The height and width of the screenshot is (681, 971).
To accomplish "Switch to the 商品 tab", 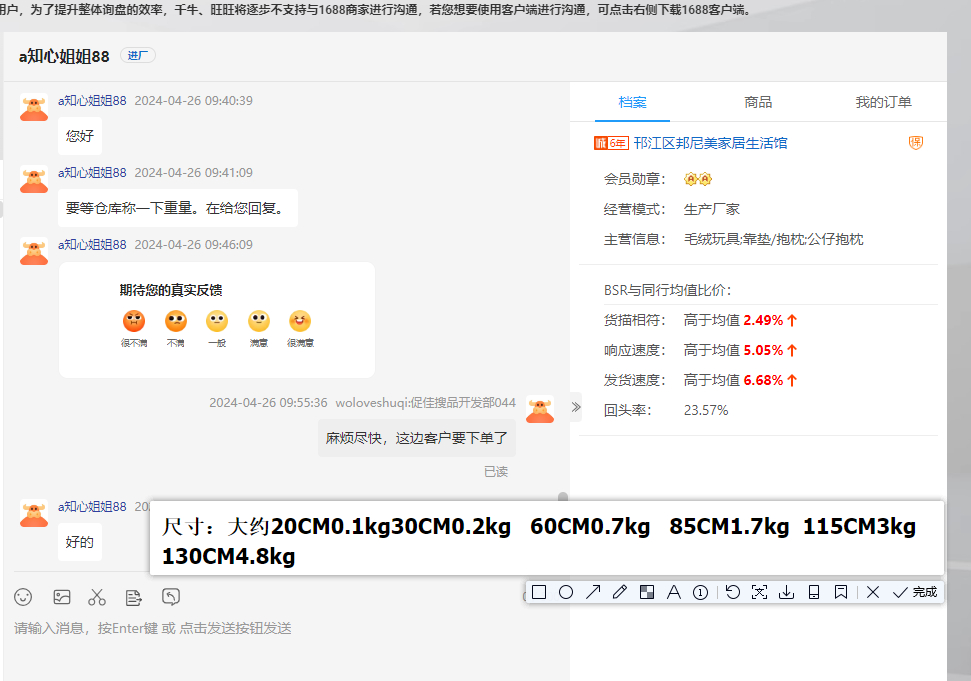I will tap(758, 102).
